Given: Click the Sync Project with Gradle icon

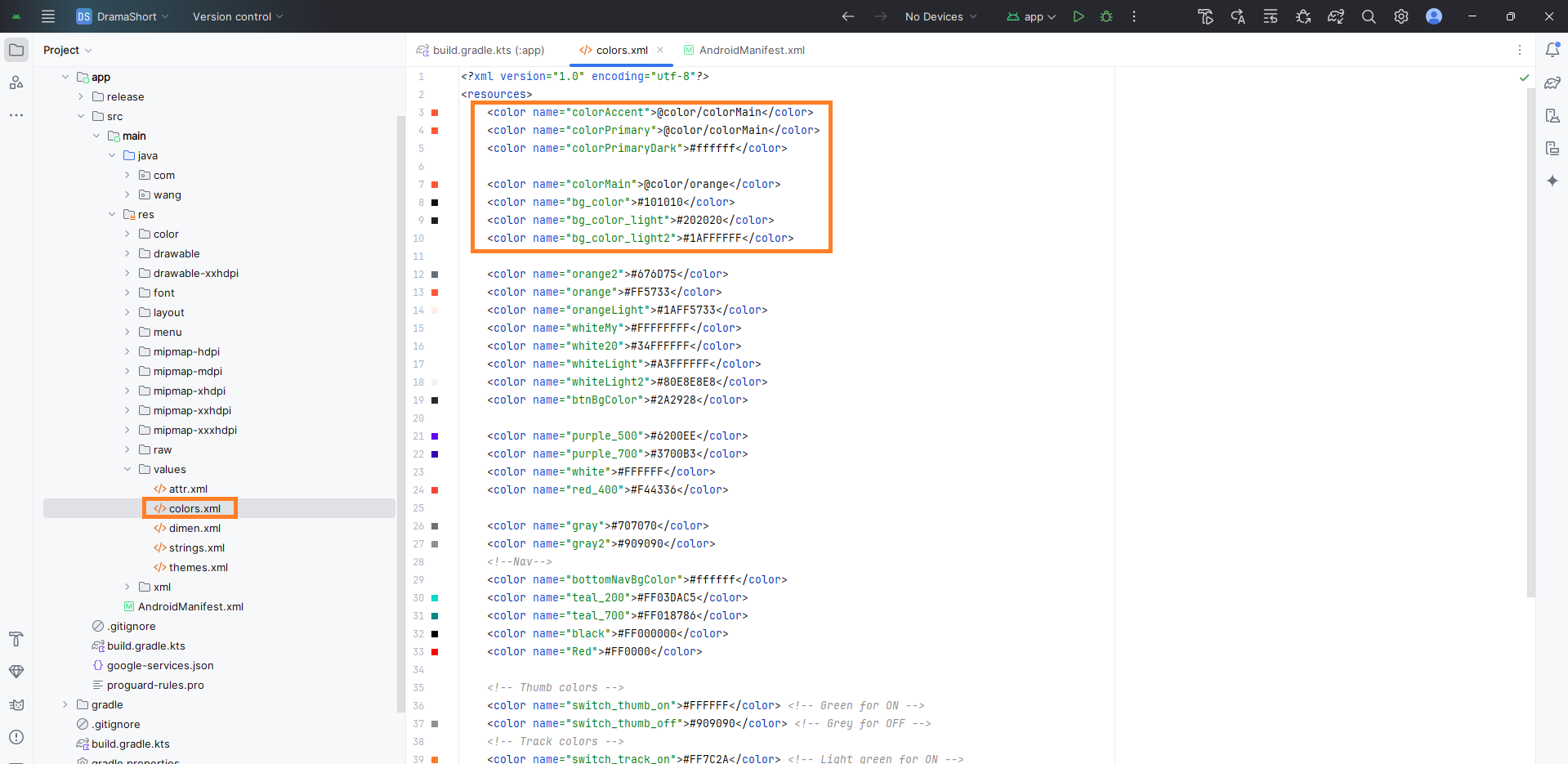Looking at the screenshot, I should tap(1336, 16).
